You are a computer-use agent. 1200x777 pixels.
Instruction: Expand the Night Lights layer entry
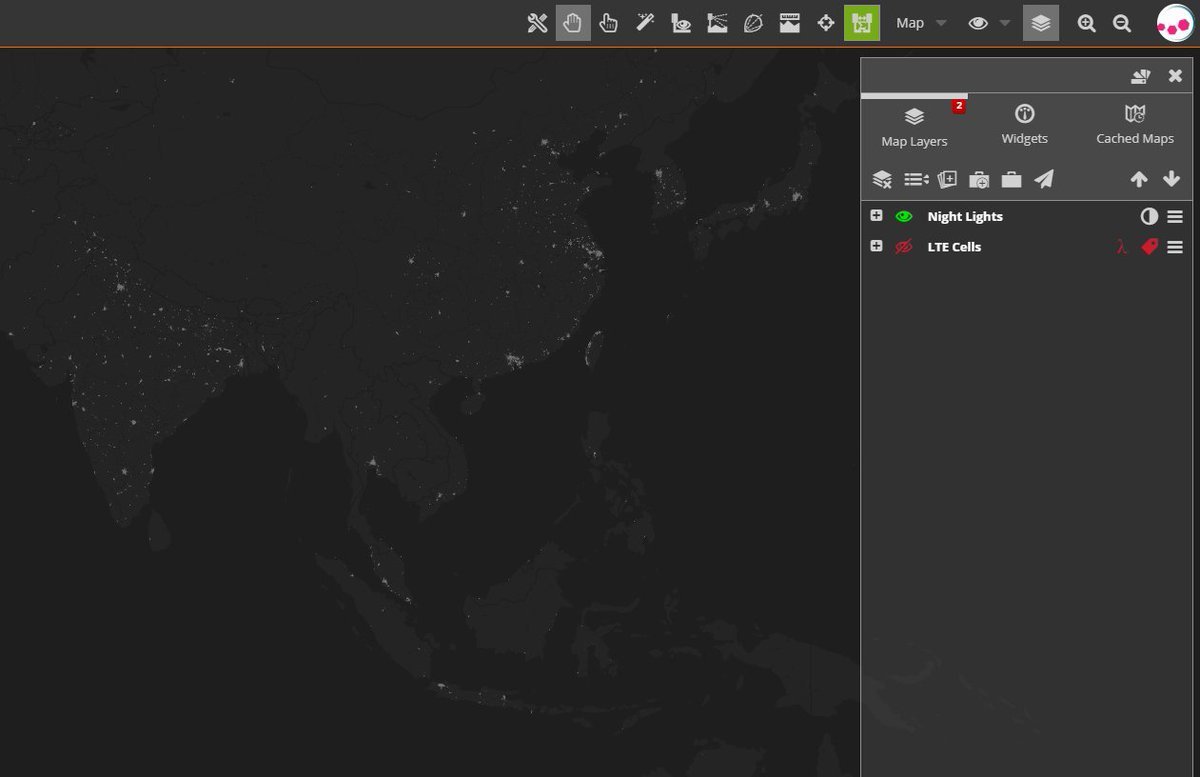point(876,216)
